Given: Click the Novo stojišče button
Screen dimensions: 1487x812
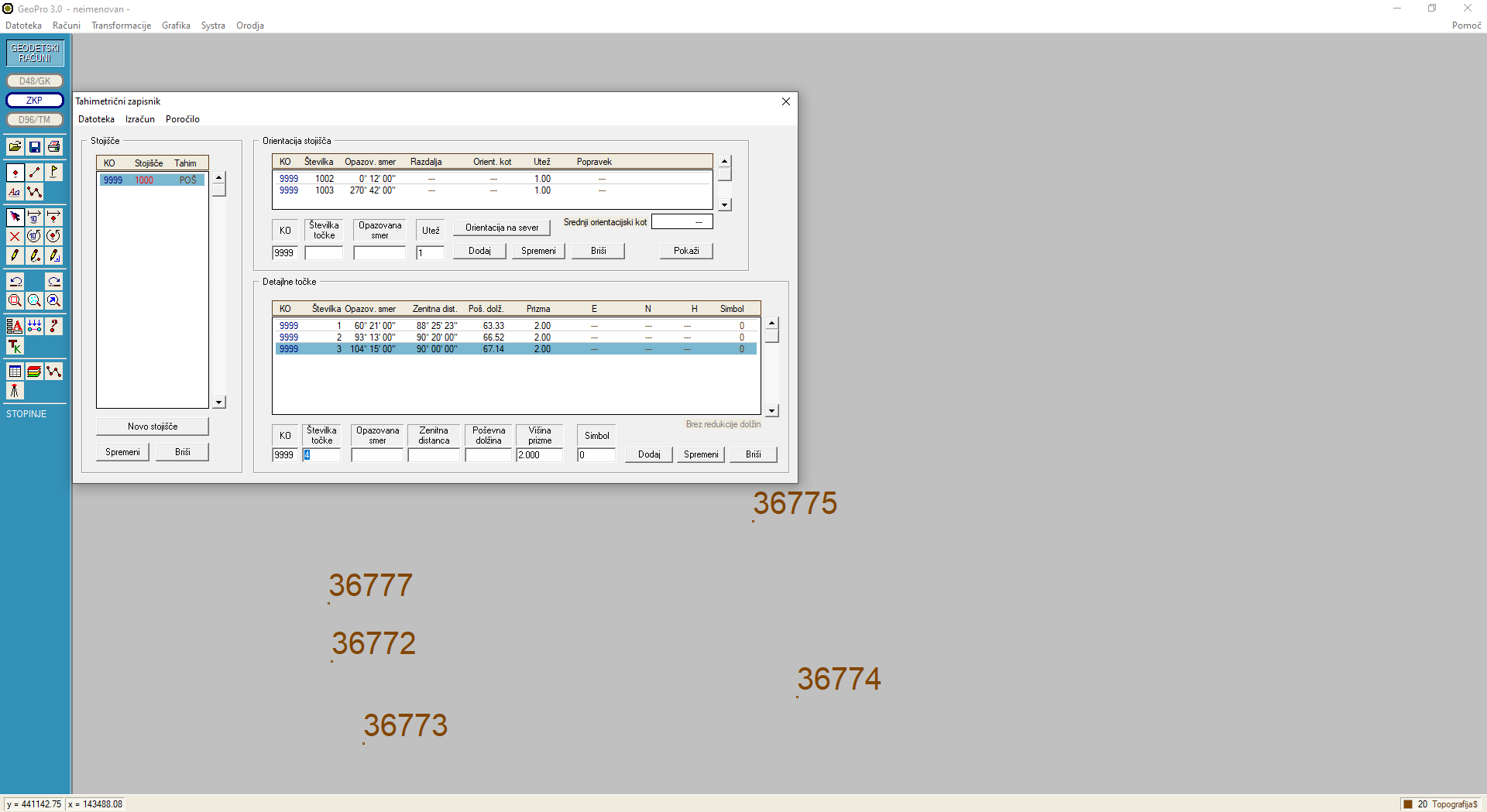Looking at the screenshot, I should pos(153,427).
